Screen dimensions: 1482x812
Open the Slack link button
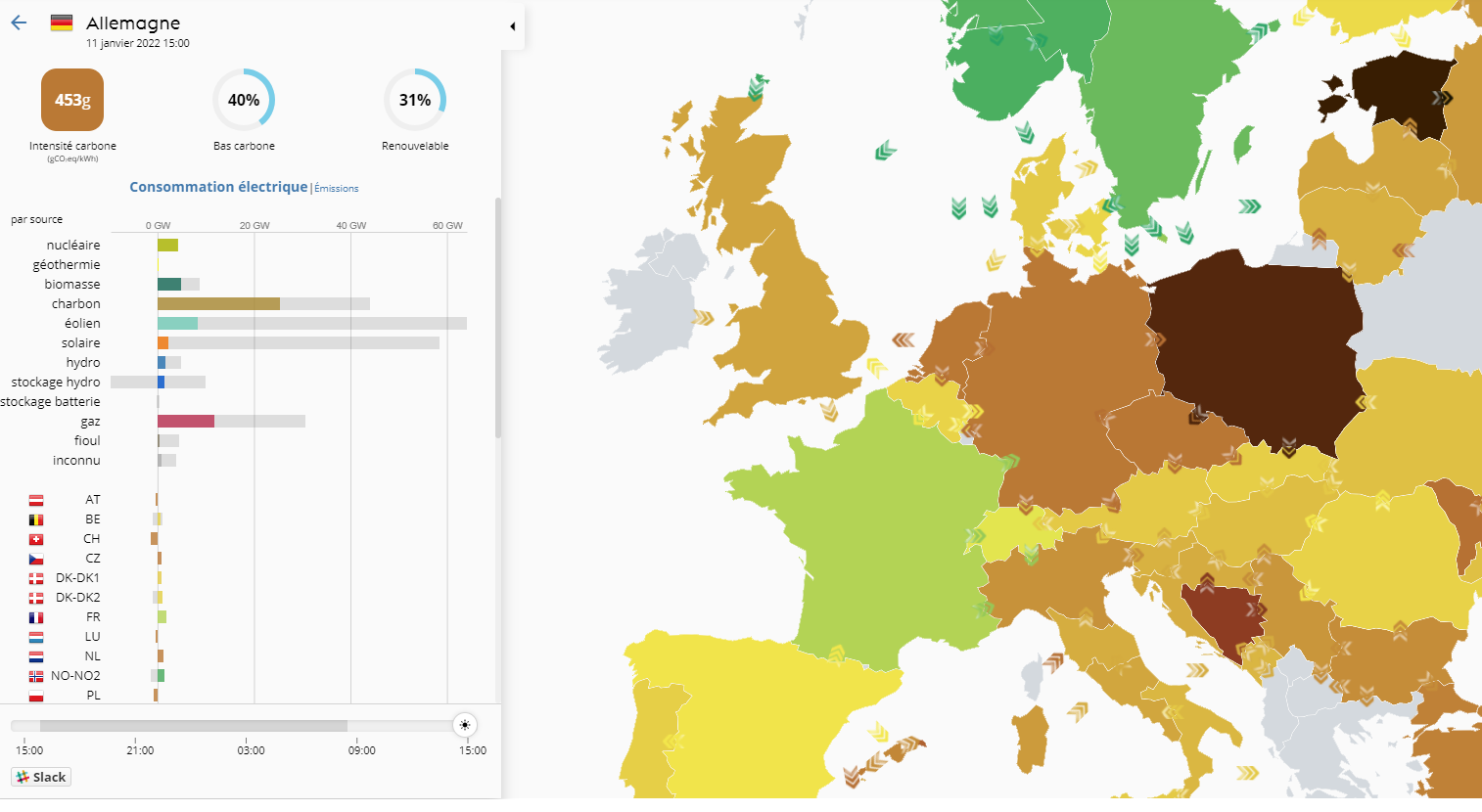pyautogui.click(x=41, y=777)
